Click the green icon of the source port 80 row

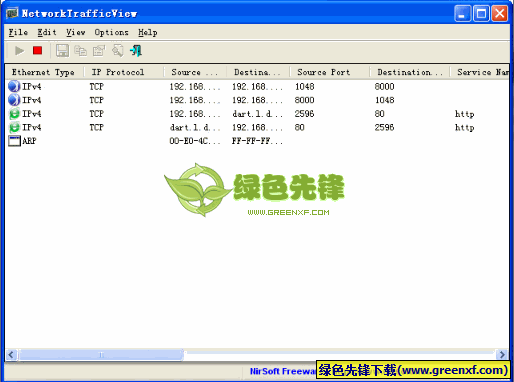coord(14,127)
